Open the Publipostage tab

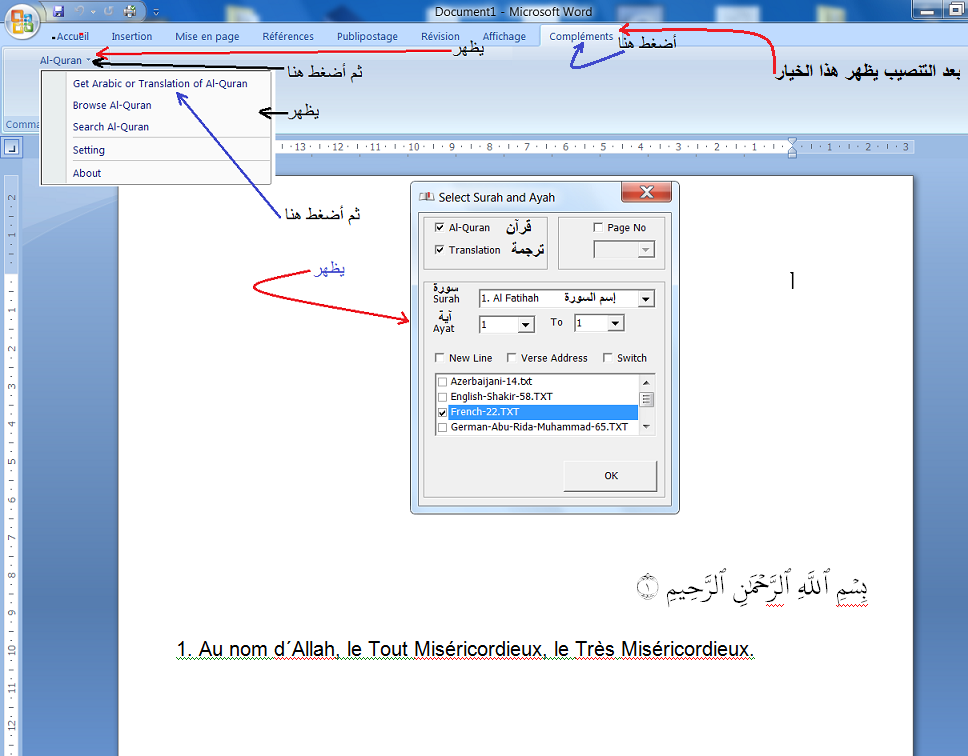click(x=367, y=36)
